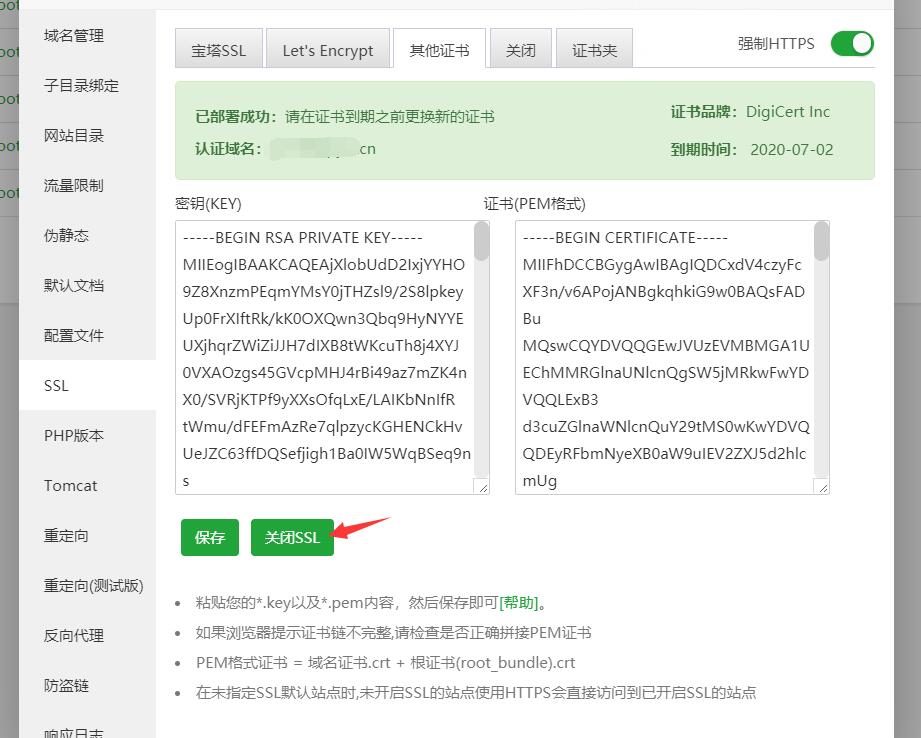Switch to the Let's Encrypt tab
Screen dimensions: 921x738
[328, 47]
